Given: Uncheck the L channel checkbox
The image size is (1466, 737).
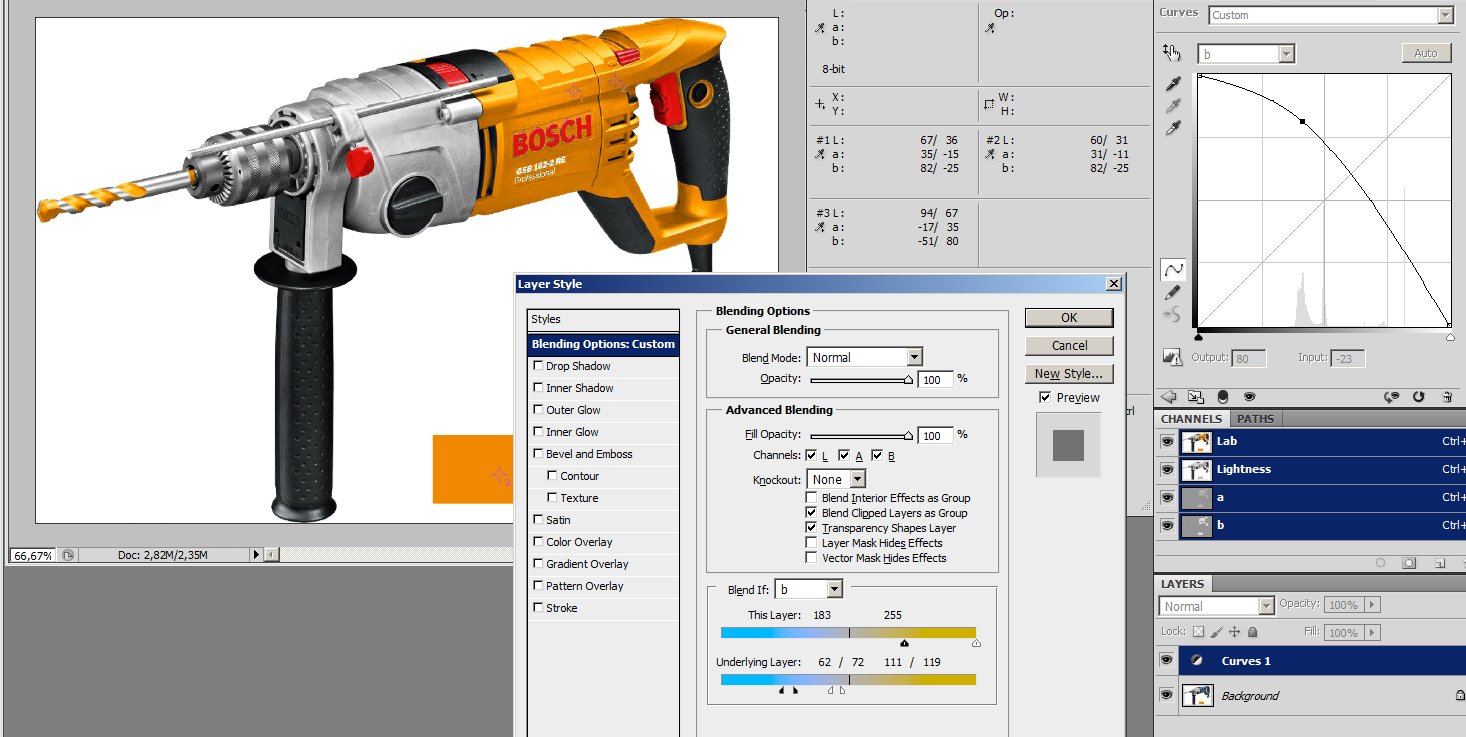Looking at the screenshot, I should [x=813, y=455].
